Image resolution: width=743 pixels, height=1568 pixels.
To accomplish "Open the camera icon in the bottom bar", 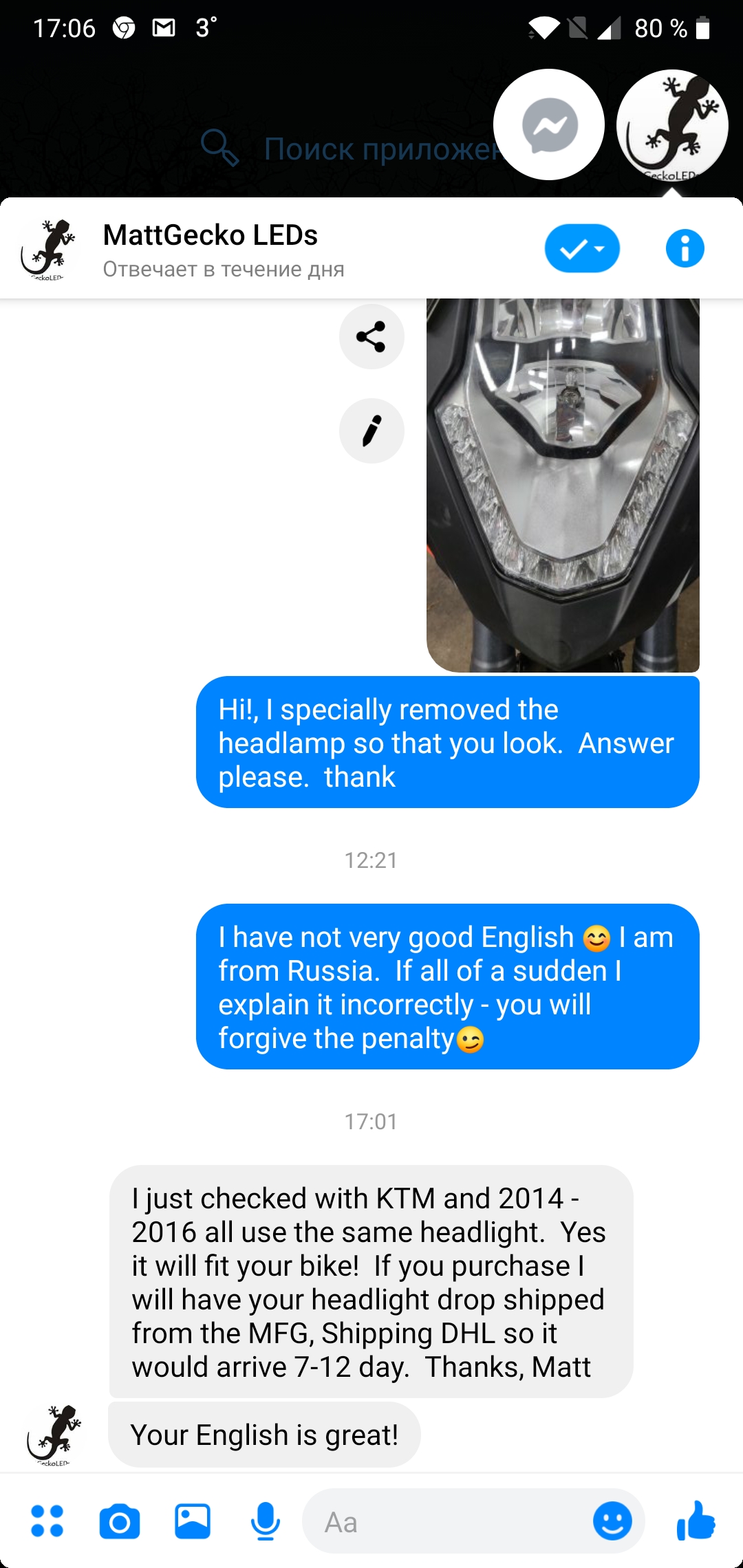I will click(x=120, y=1521).
